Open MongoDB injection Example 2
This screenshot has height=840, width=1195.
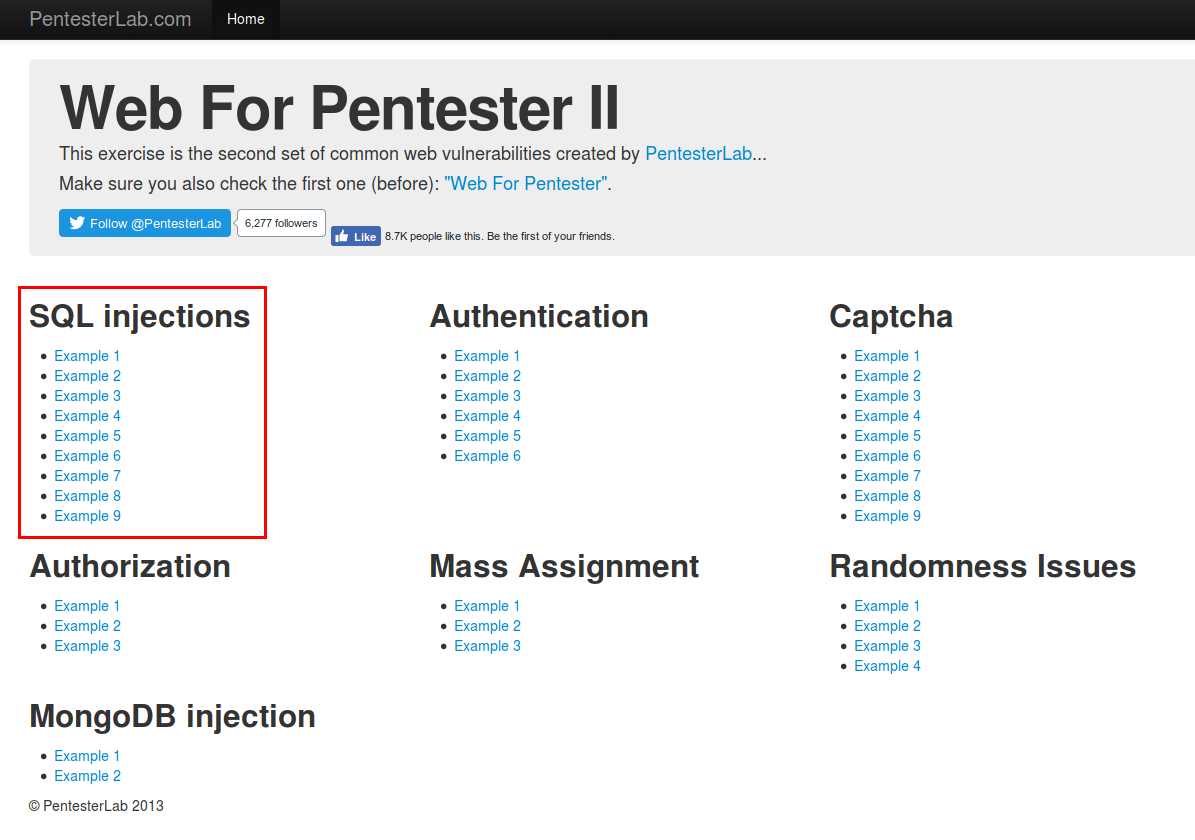click(87, 776)
